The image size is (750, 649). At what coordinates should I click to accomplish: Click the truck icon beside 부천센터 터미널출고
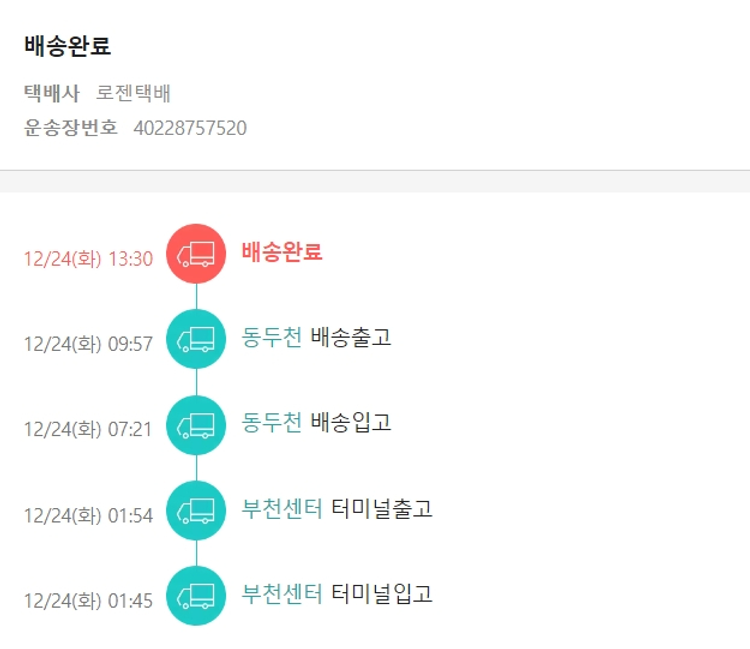tap(196, 511)
